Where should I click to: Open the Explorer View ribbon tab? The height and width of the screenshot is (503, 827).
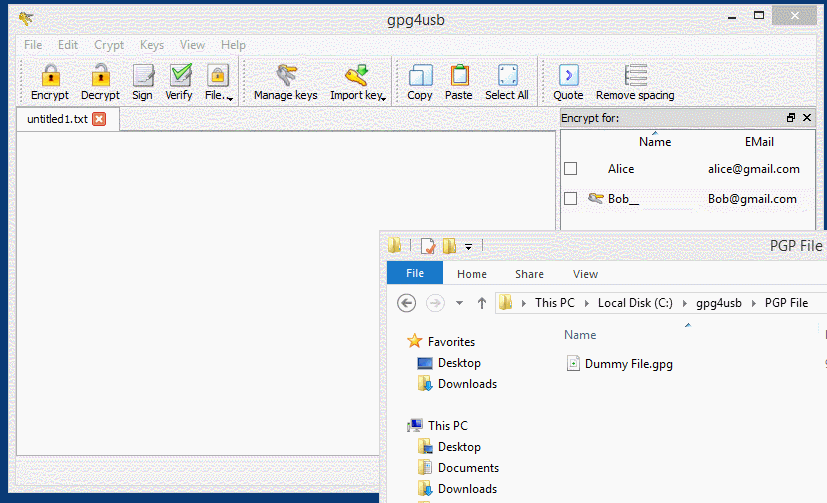tap(585, 274)
